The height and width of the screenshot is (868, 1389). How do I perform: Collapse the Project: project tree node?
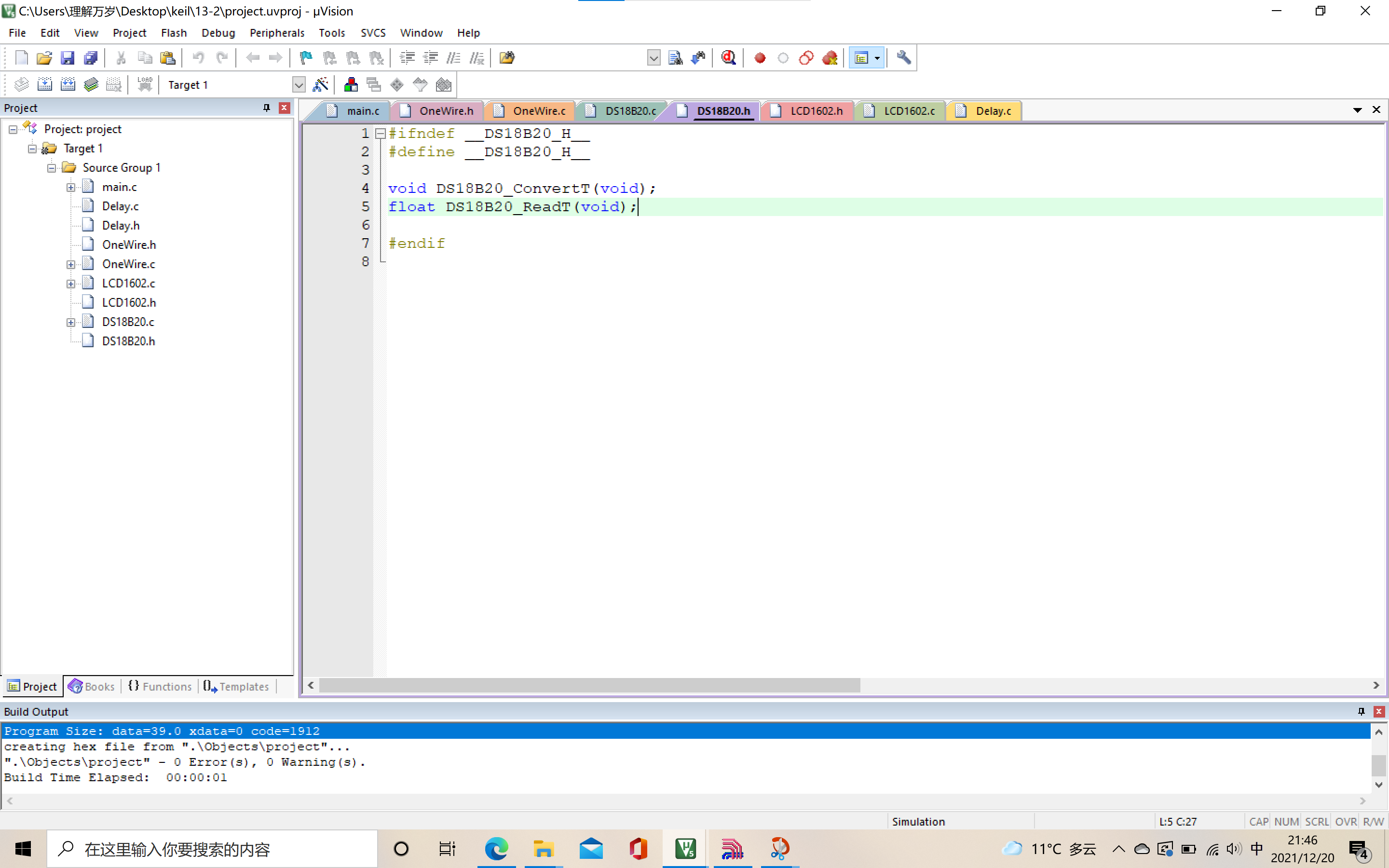tap(13, 129)
